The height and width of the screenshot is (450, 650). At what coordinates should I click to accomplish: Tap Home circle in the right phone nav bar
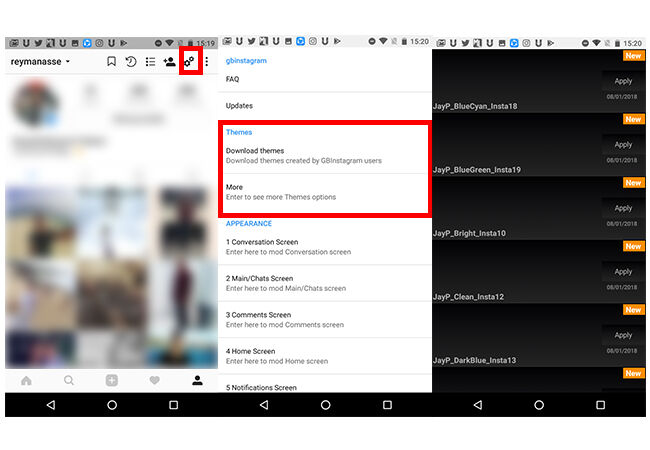click(x=539, y=405)
